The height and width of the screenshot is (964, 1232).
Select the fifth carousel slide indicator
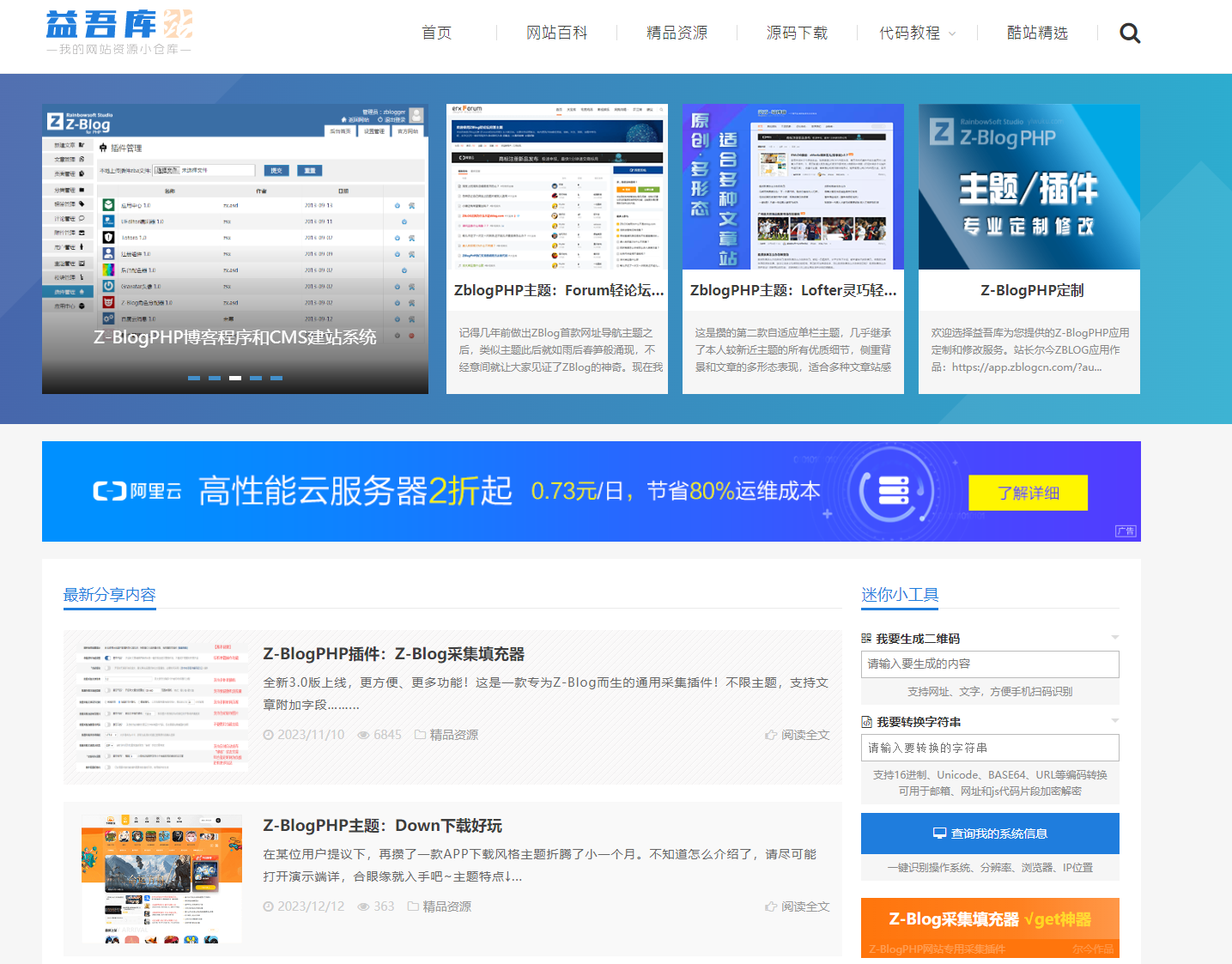tap(276, 378)
